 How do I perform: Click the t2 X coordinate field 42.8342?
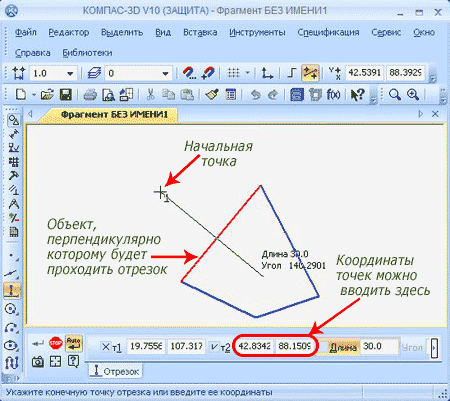coord(254,346)
